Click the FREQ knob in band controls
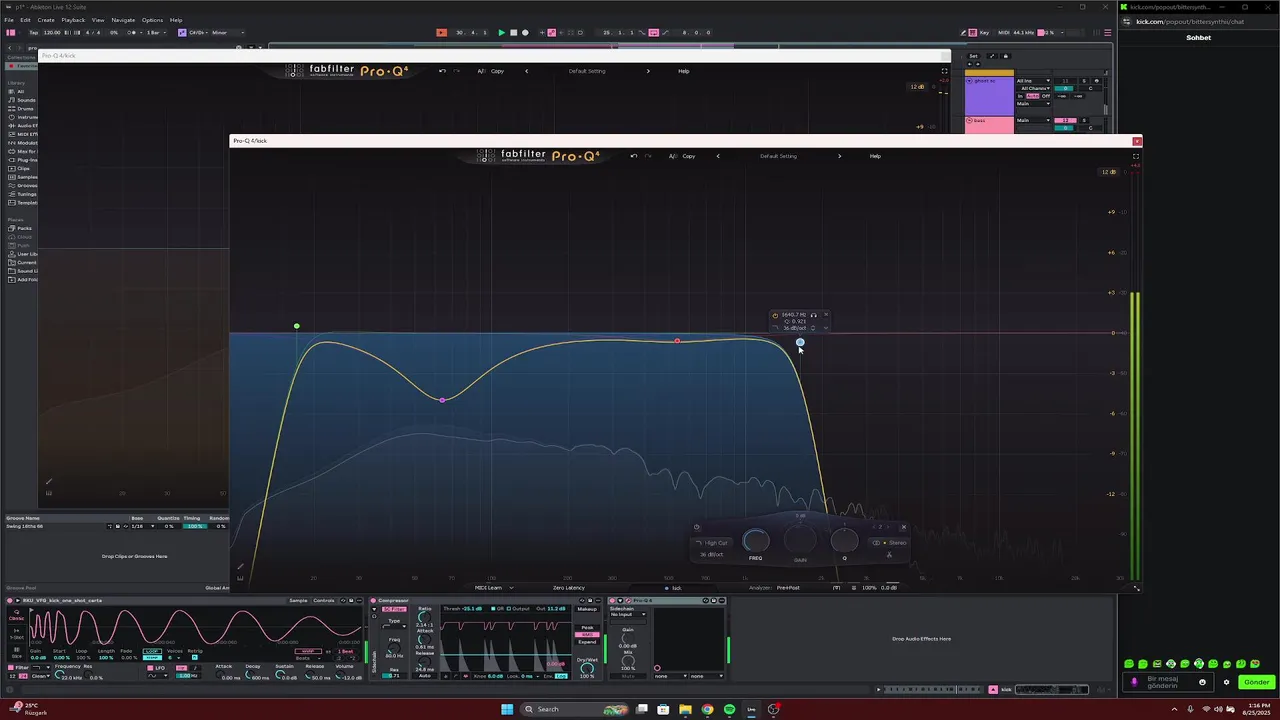1280x720 pixels. pyautogui.click(x=756, y=541)
